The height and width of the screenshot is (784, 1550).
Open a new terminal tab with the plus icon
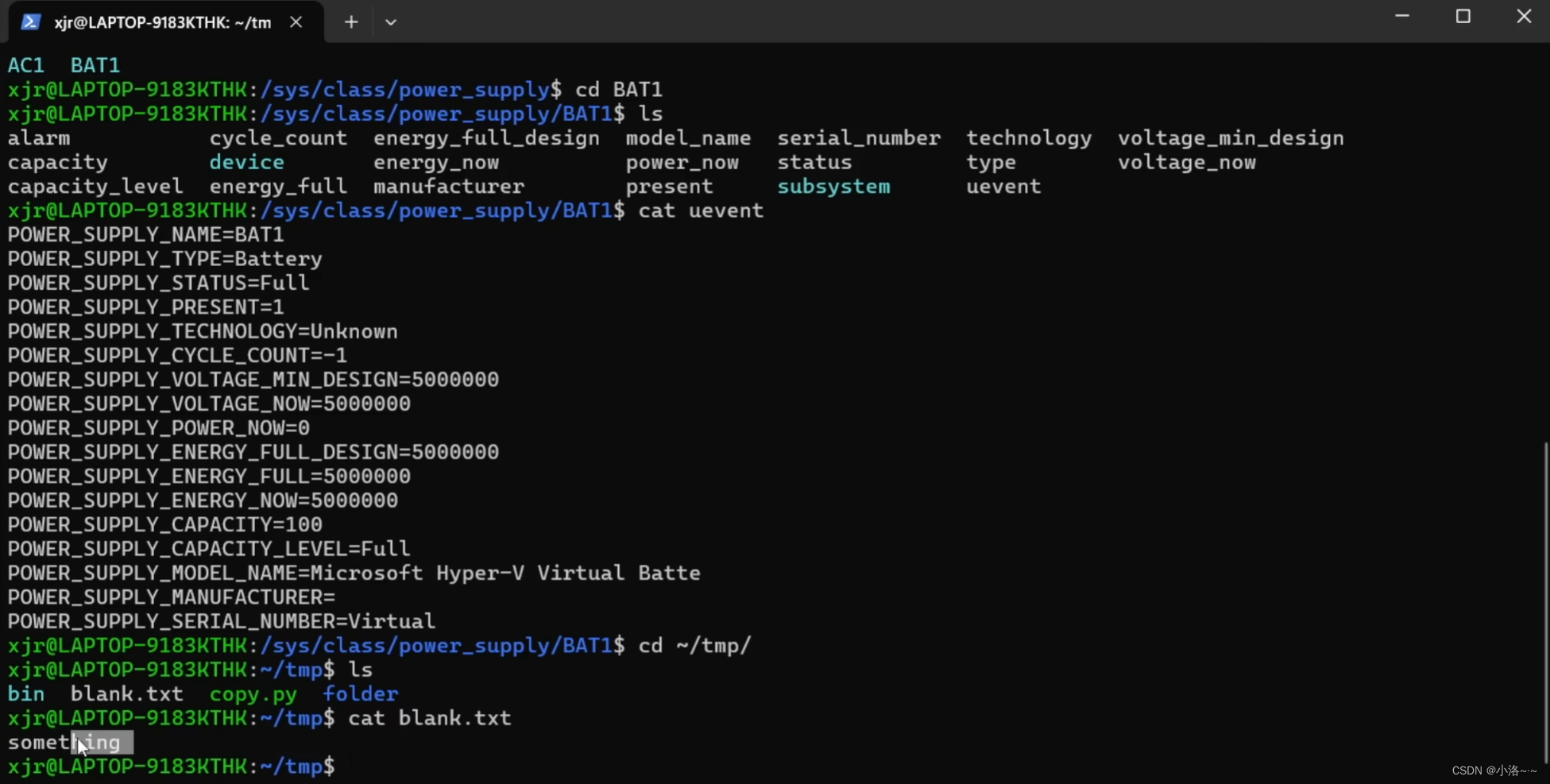tap(350, 21)
